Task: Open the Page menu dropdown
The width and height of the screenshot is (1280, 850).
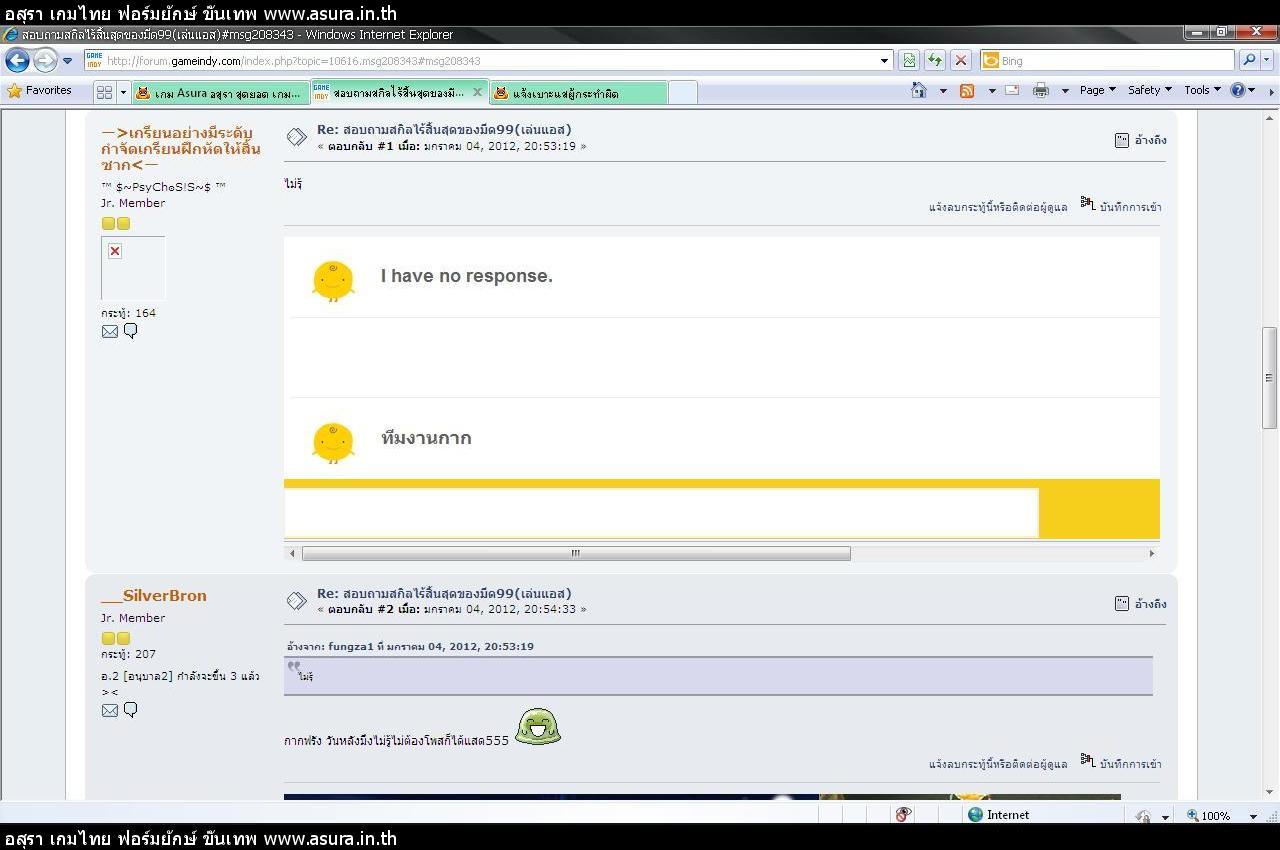Action: (1097, 90)
